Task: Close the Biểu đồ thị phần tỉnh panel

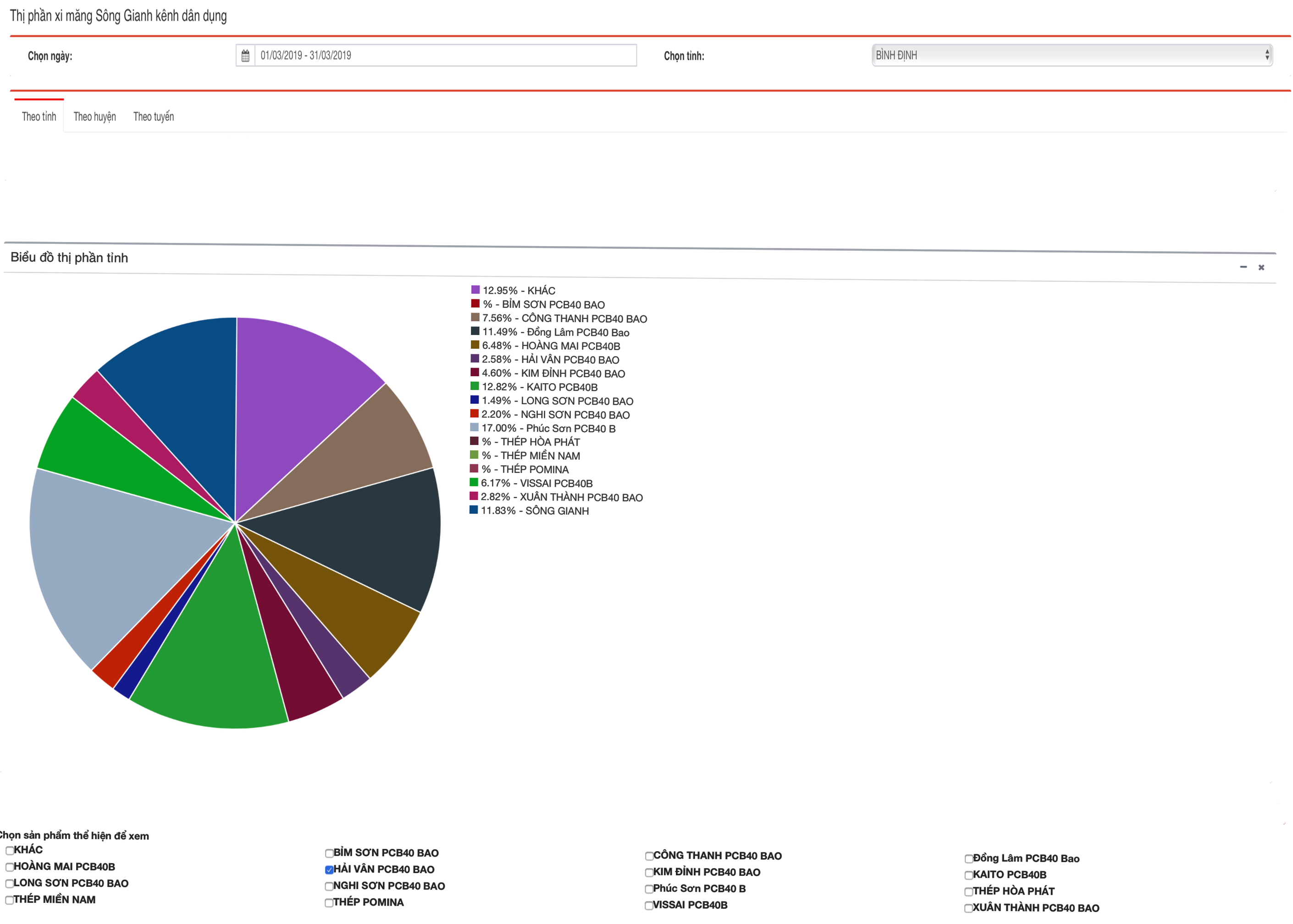Action: click(1261, 267)
